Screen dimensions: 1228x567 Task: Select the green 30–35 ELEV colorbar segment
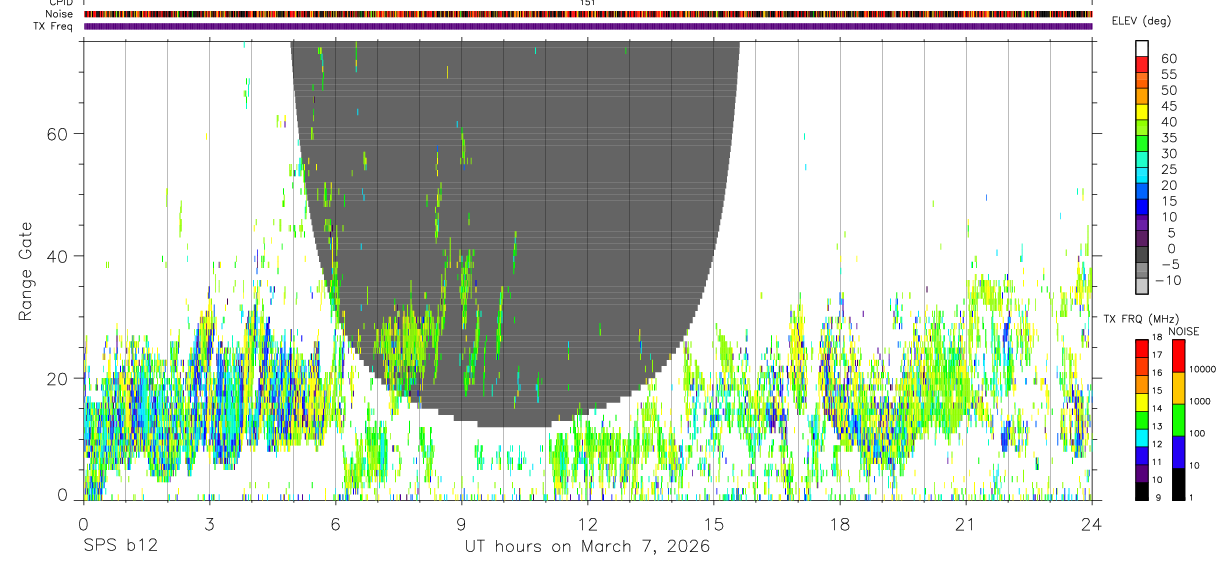pyautogui.click(x=1142, y=144)
